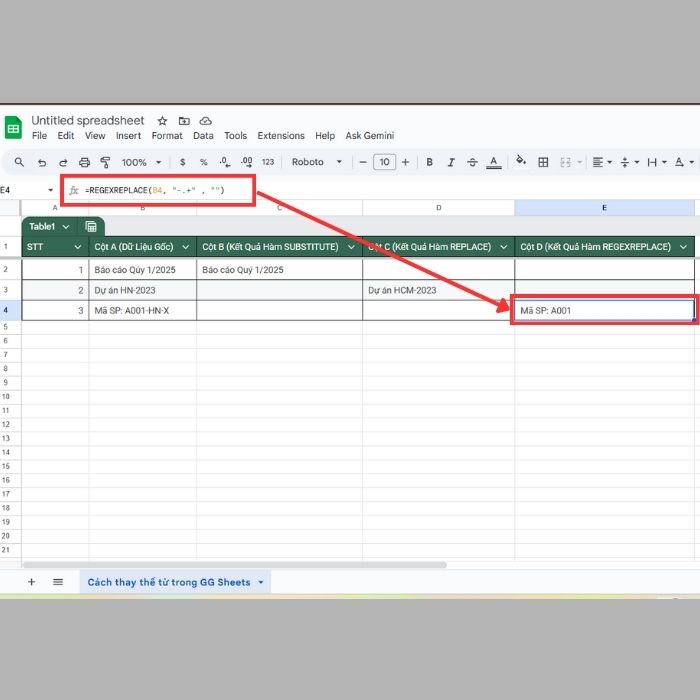Select cell 'Dự án HN-2023'
Image resolution: width=700 pixels, height=700 pixels.
click(x=142, y=290)
